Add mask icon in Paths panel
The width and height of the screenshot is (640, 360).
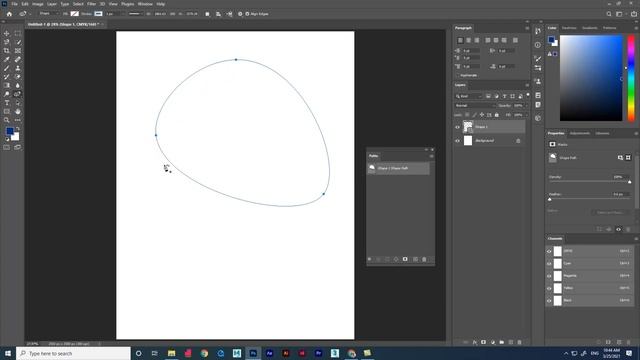pos(405,259)
